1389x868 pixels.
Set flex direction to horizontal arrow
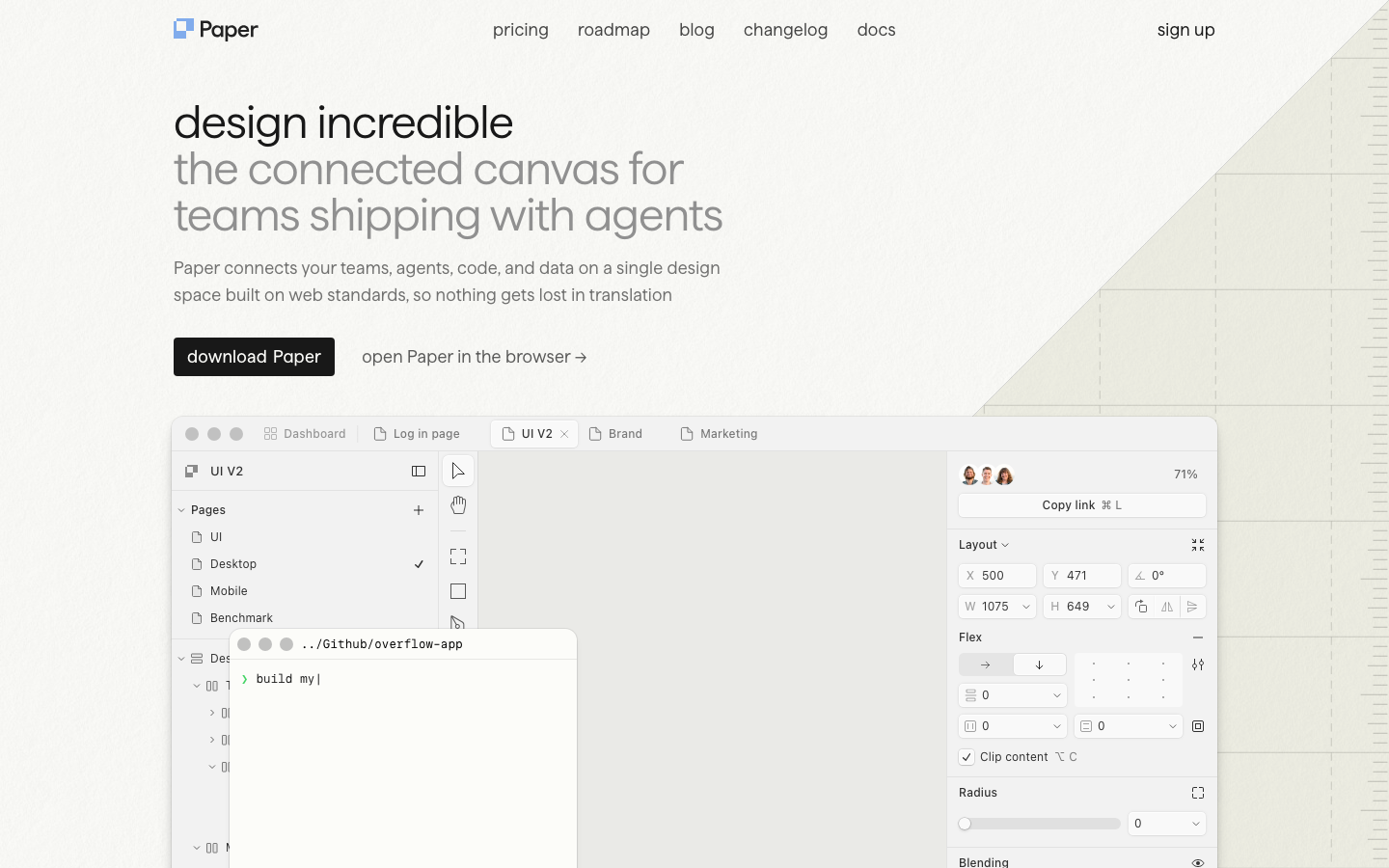click(986, 665)
